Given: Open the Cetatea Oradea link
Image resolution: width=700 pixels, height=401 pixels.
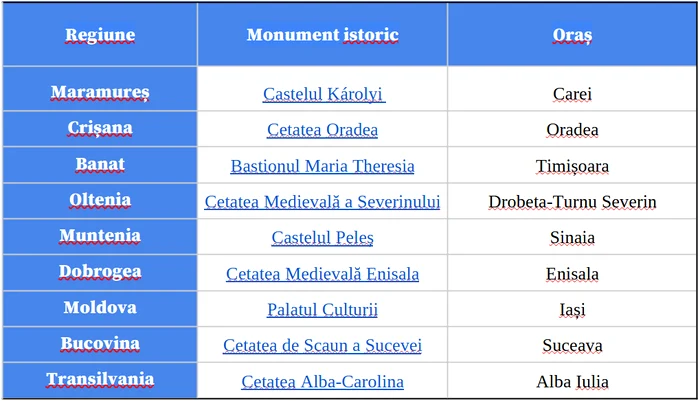Looking at the screenshot, I should click(322, 130).
